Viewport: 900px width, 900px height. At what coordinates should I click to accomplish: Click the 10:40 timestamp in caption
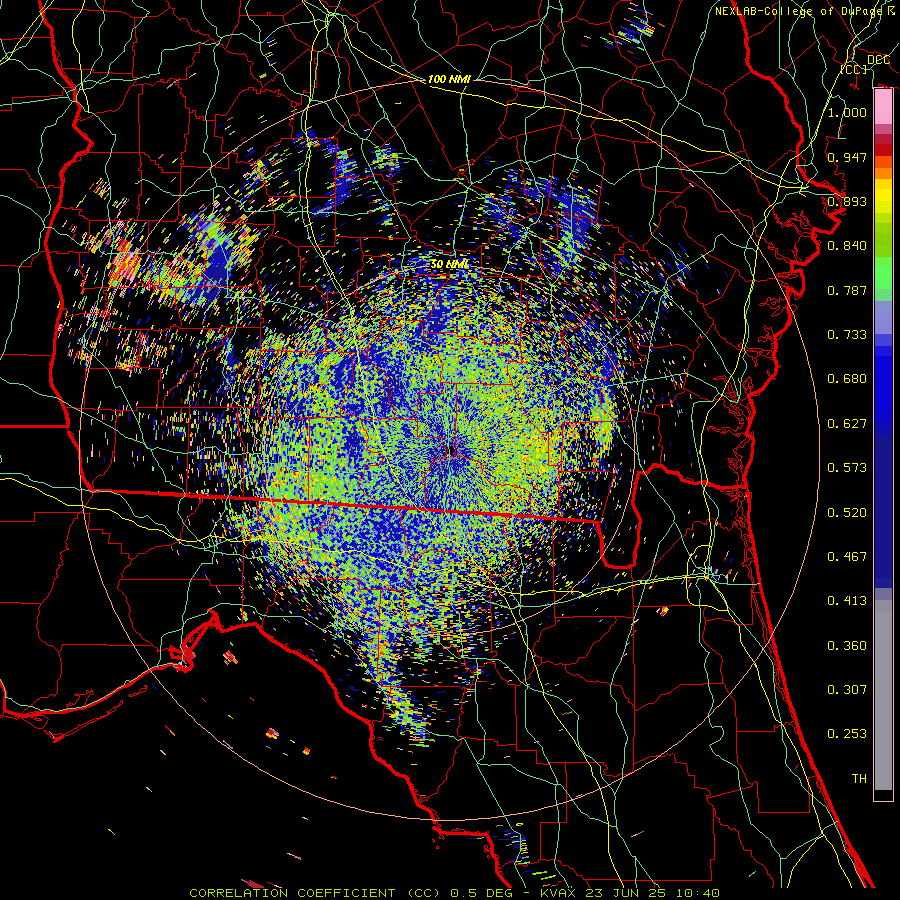pyautogui.click(x=697, y=893)
